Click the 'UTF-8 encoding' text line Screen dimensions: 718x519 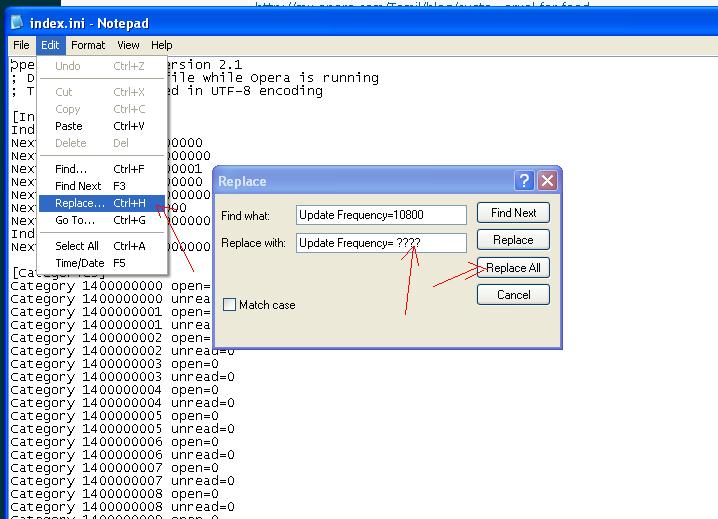click(245, 91)
